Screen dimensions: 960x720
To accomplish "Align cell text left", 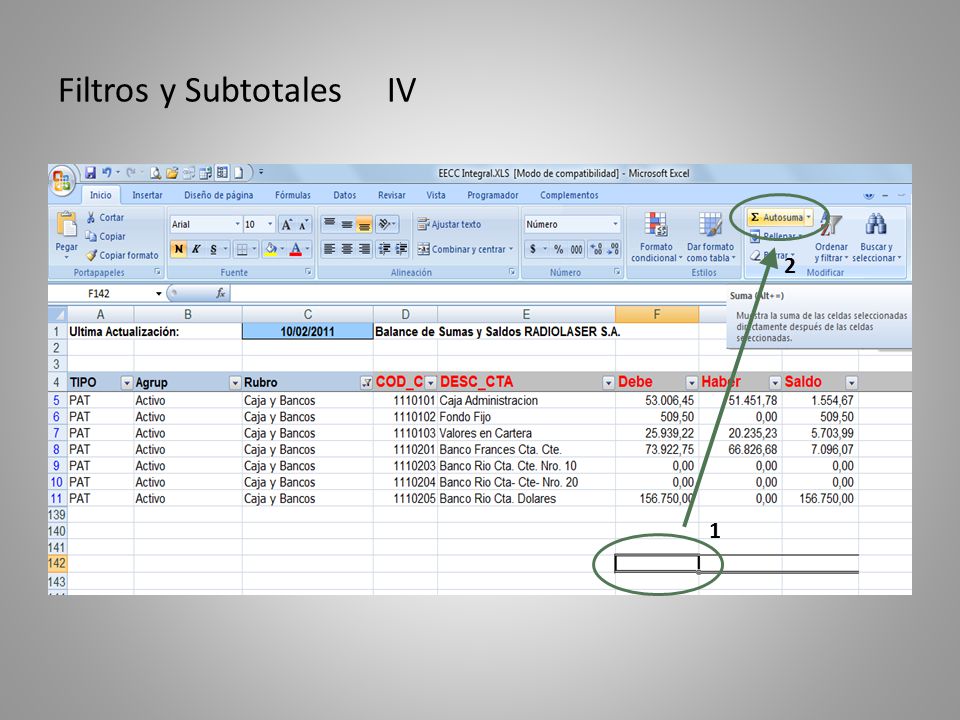I will (329, 249).
